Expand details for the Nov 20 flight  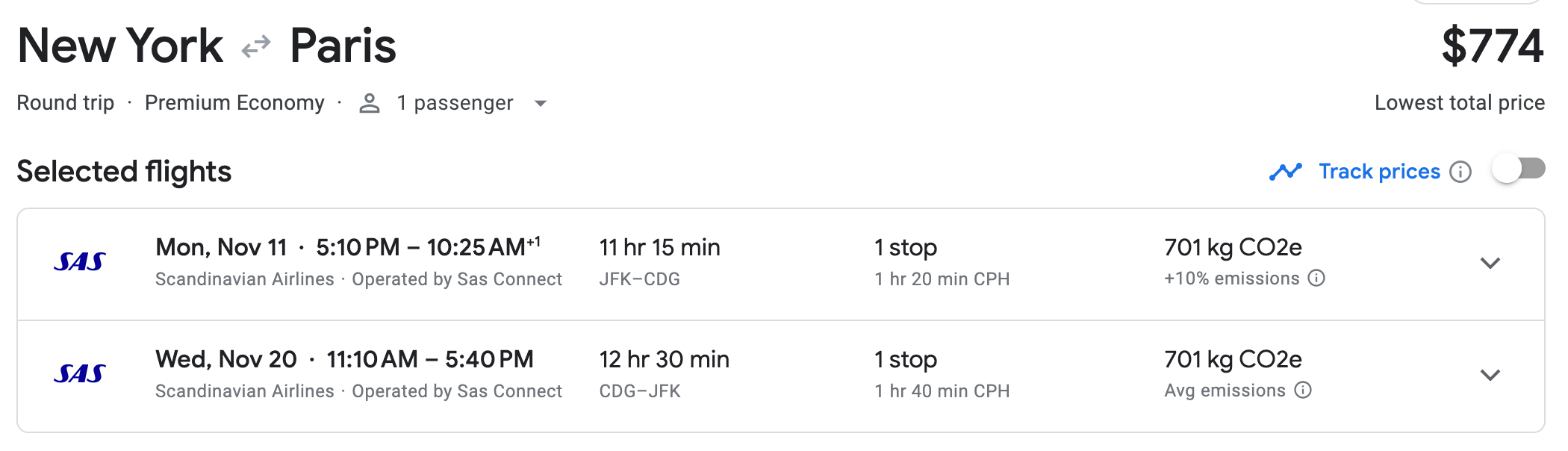(1489, 373)
